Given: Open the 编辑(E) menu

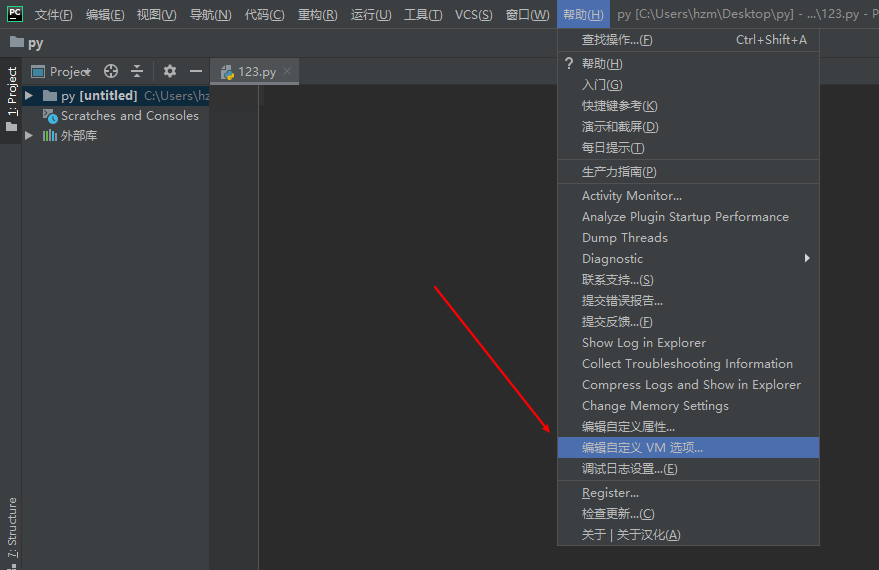Looking at the screenshot, I should pyautogui.click(x=105, y=15).
